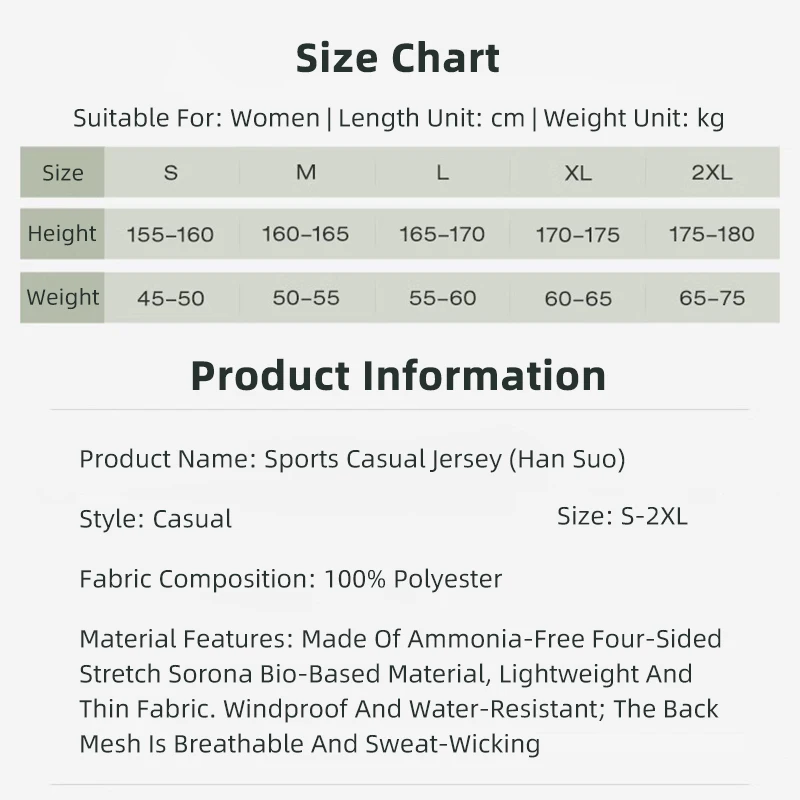The width and height of the screenshot is (800, 800).
Task: Select the 155–160 height cell
Action: (x=171, y=235)
